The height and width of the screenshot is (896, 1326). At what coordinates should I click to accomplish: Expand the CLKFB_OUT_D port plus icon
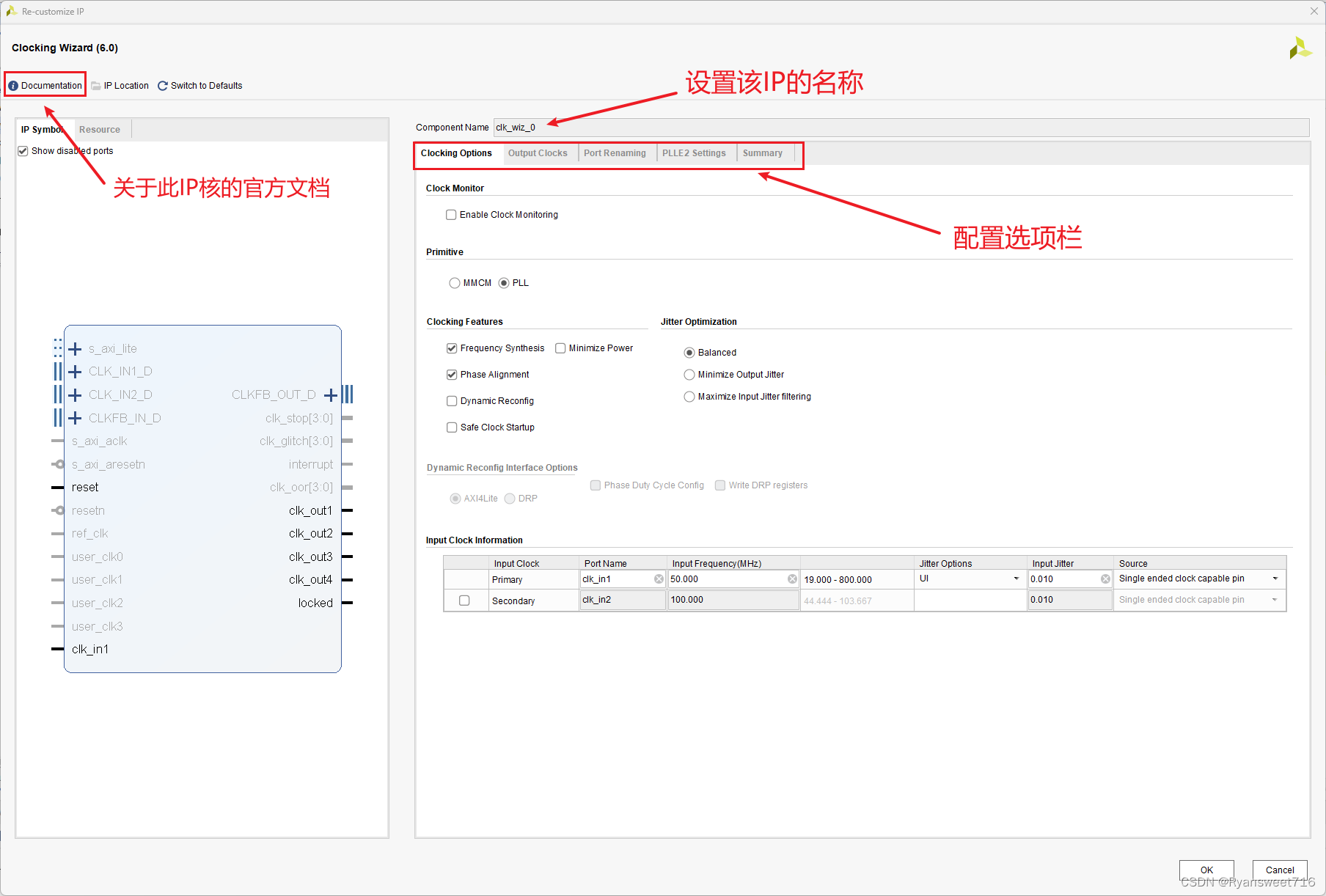pyautogui.click(x=331, y=395)
